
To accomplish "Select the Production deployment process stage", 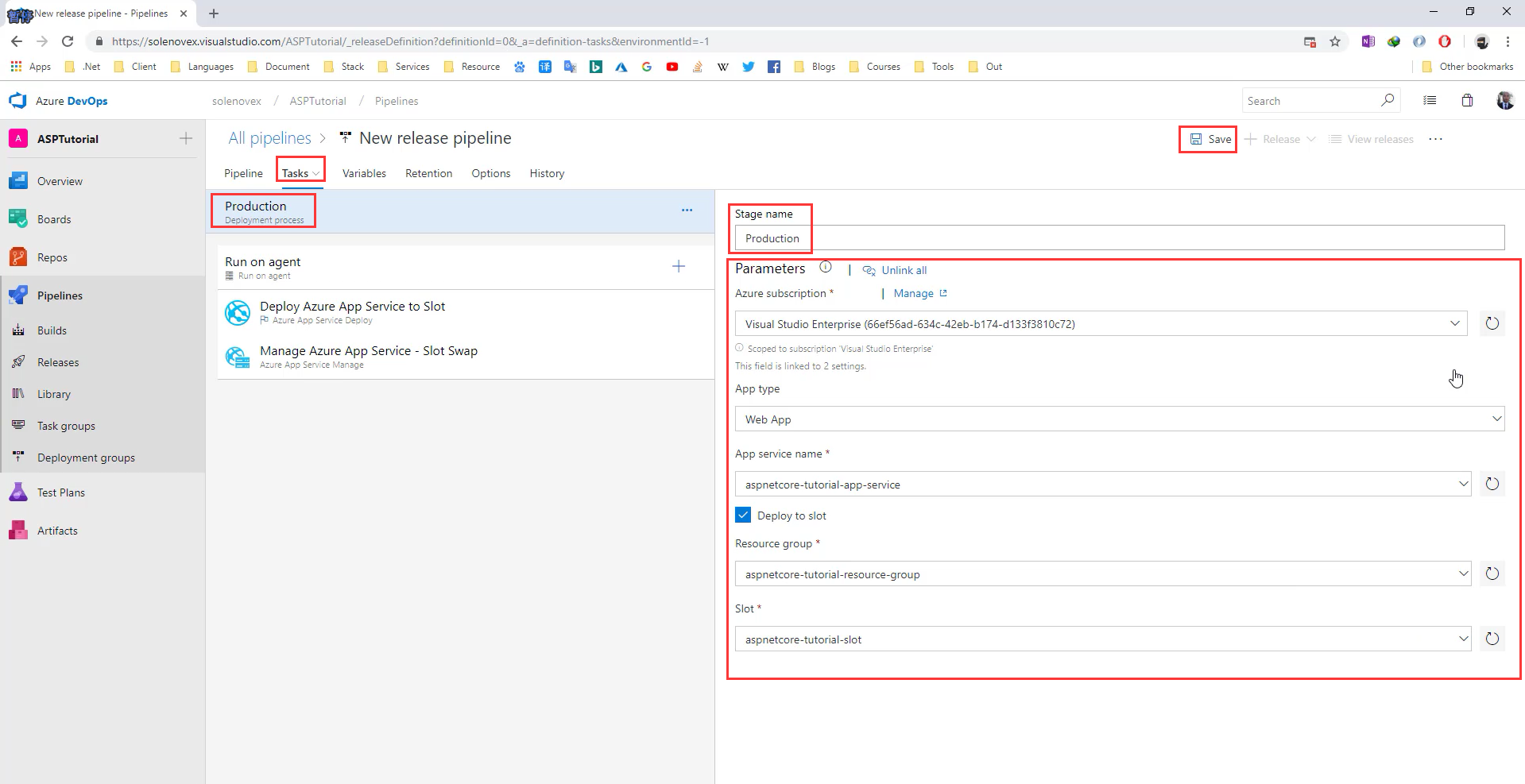I will [460, 211].
